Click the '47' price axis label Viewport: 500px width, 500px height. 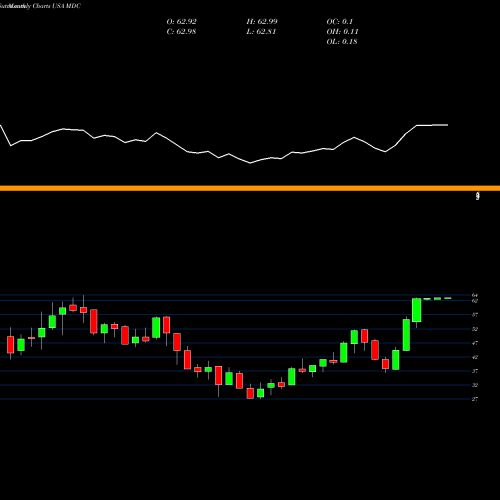click(x=475, y=343)
